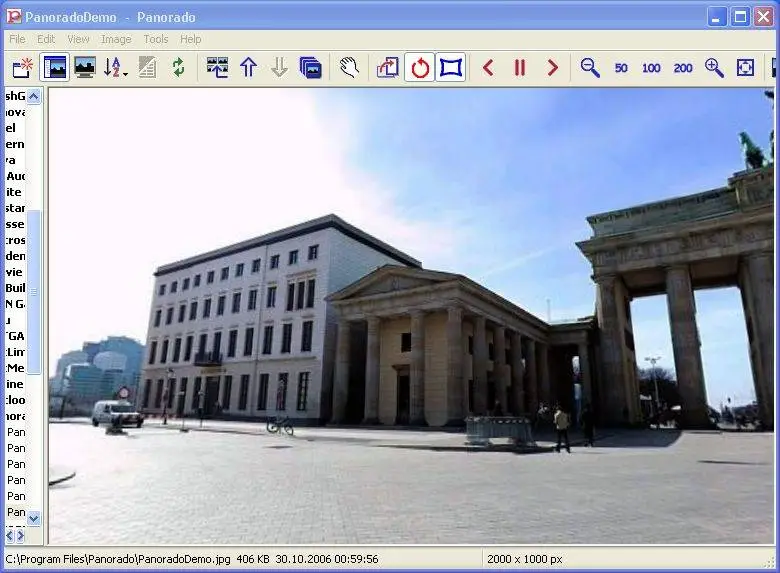Select the 'den' file list entry
Viewport: 780px width, 573px height.
click(x=15, y=256)
